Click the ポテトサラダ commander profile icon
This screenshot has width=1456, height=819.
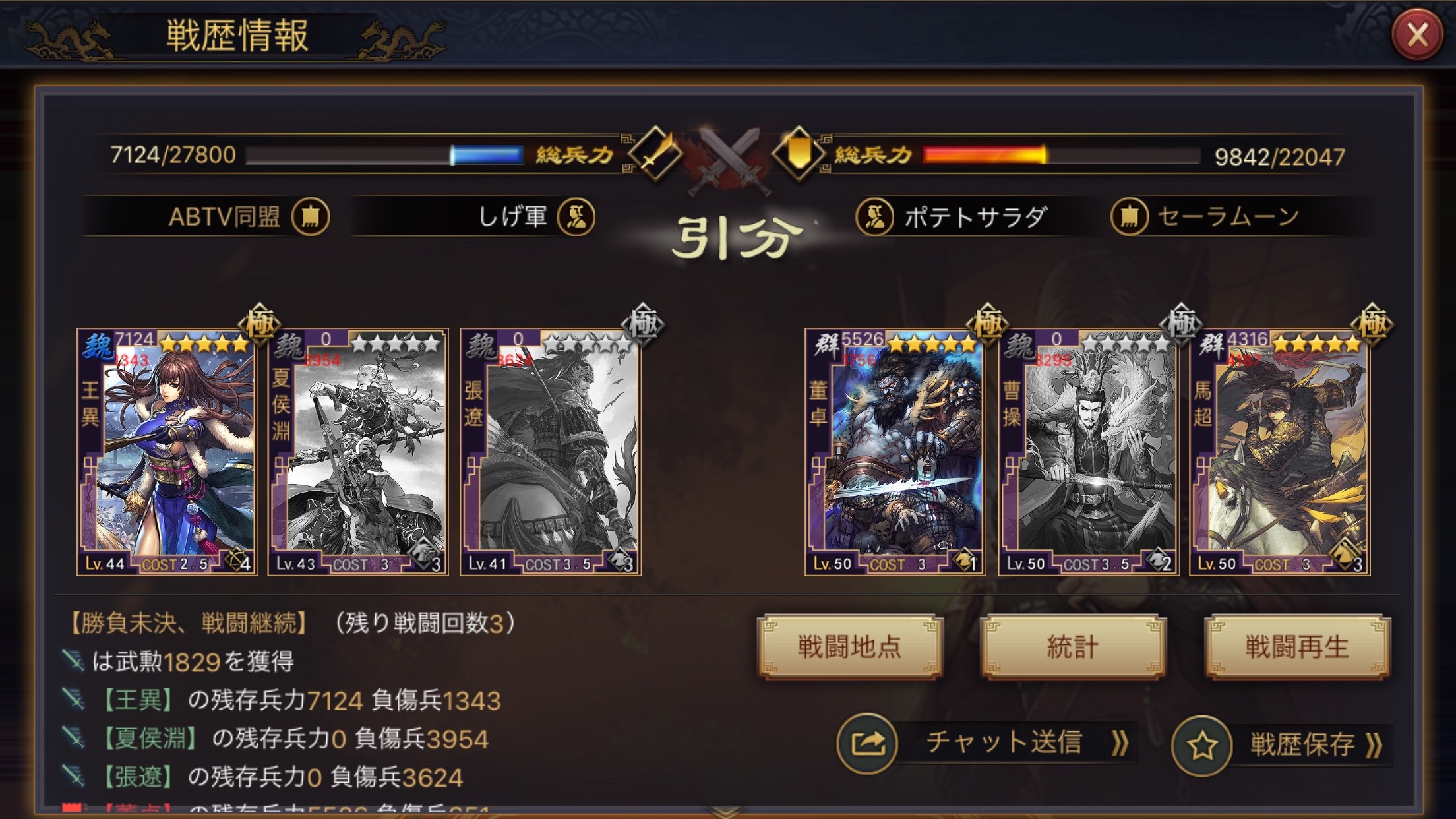coord(874,217)
